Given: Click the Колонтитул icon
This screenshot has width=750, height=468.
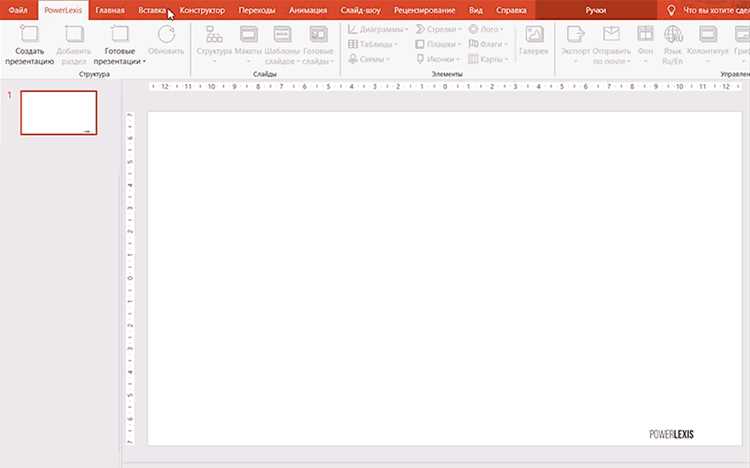Looking at the screenshot, I should [708, 34].
